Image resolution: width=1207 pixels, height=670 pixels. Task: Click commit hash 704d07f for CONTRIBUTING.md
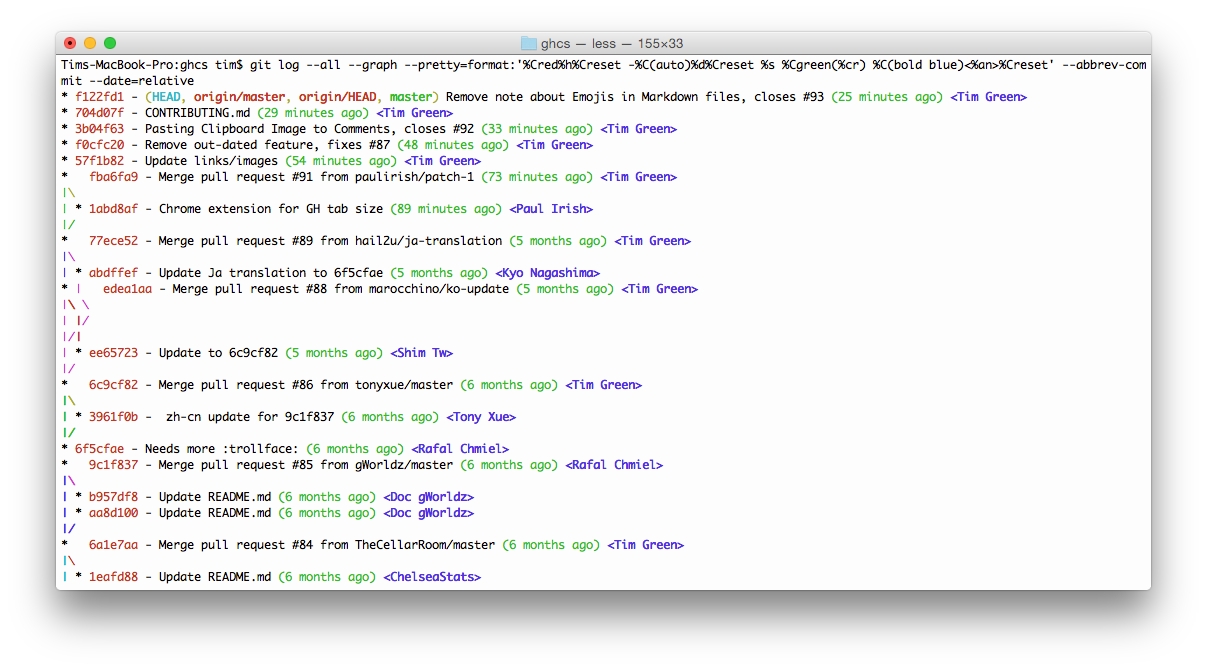point(100,113)
